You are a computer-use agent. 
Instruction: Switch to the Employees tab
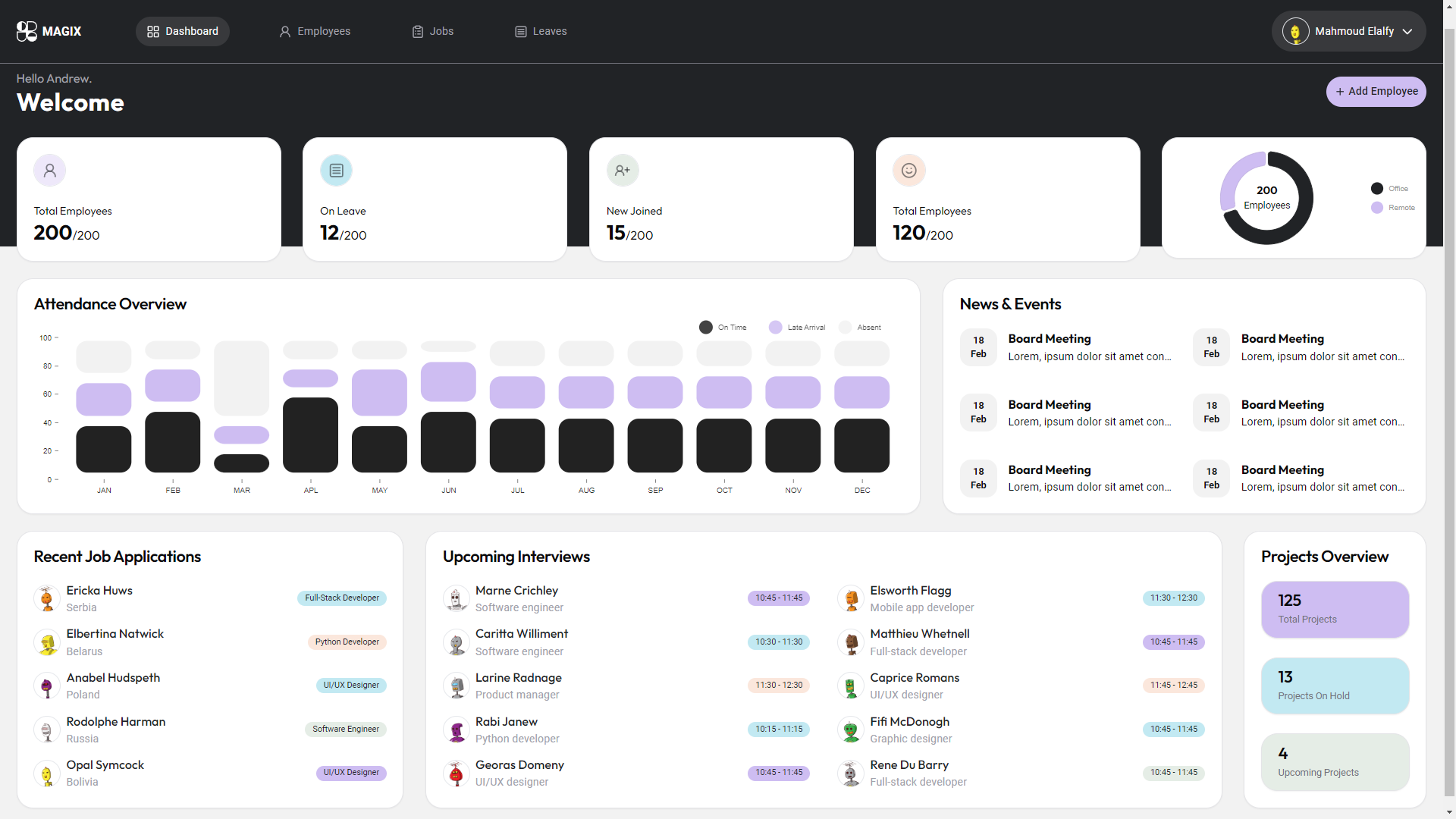click(x=315, y=31)
